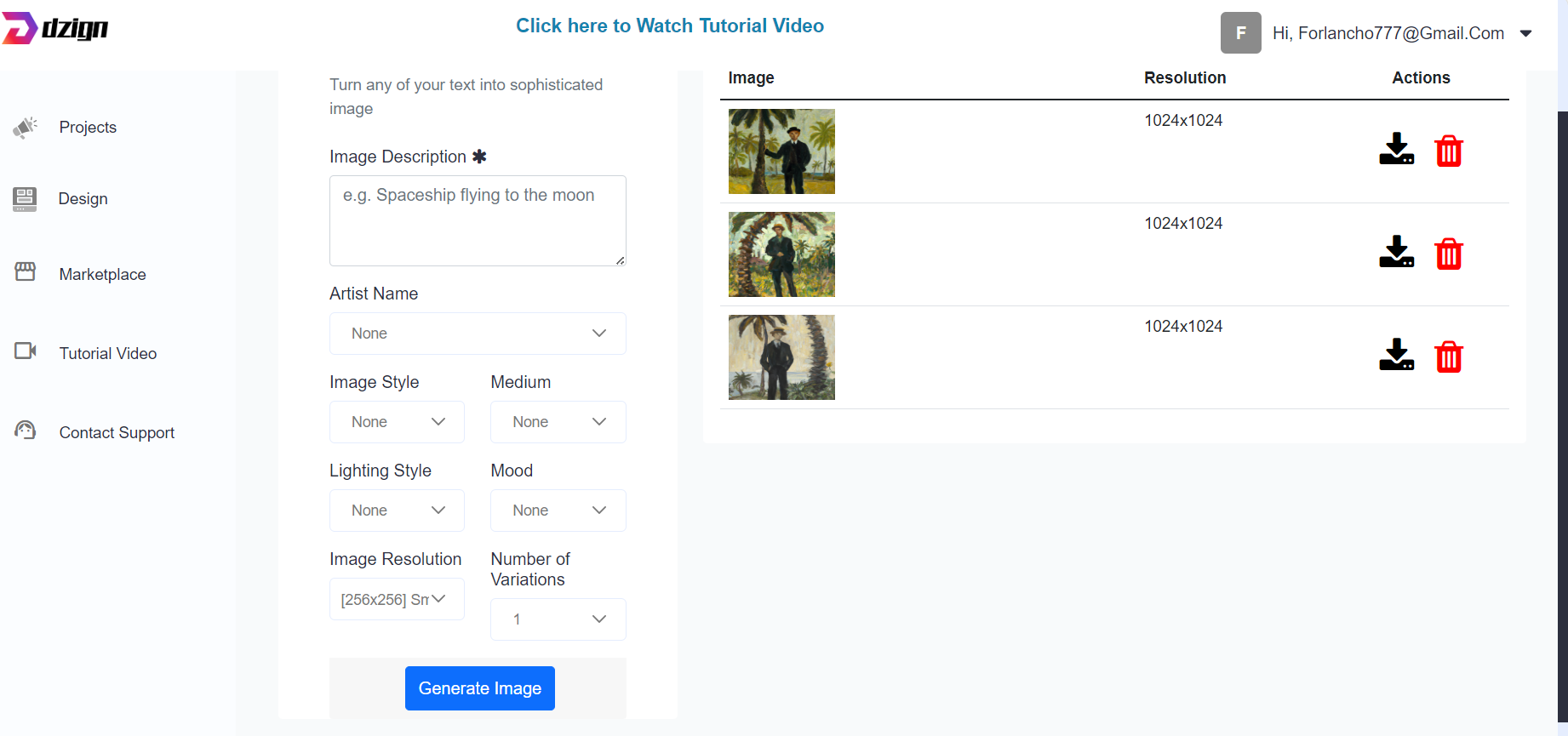Click the Image column header
The image size is (1568, 736).
(751, 78)
